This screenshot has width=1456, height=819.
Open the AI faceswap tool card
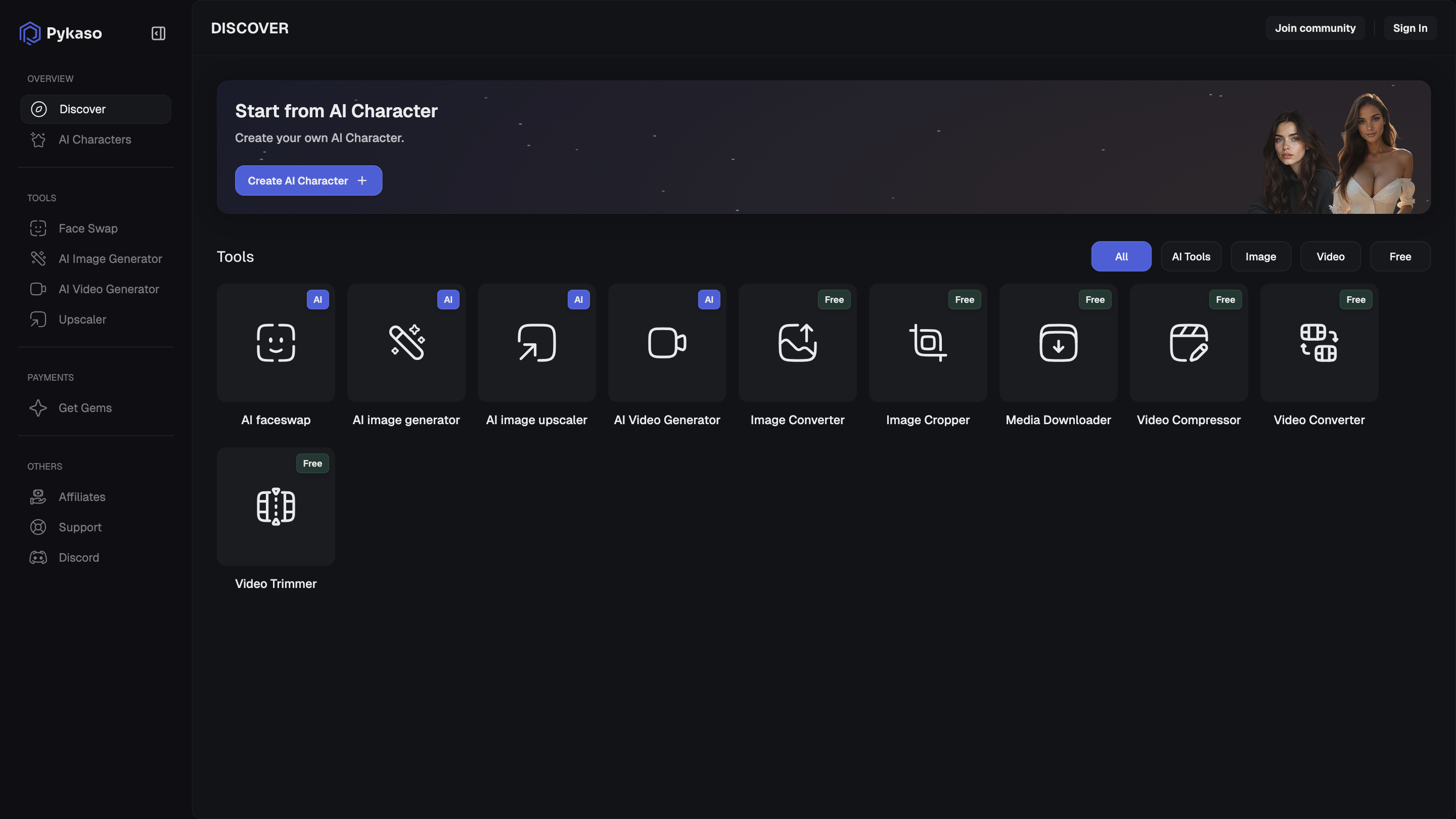(276, 343)
